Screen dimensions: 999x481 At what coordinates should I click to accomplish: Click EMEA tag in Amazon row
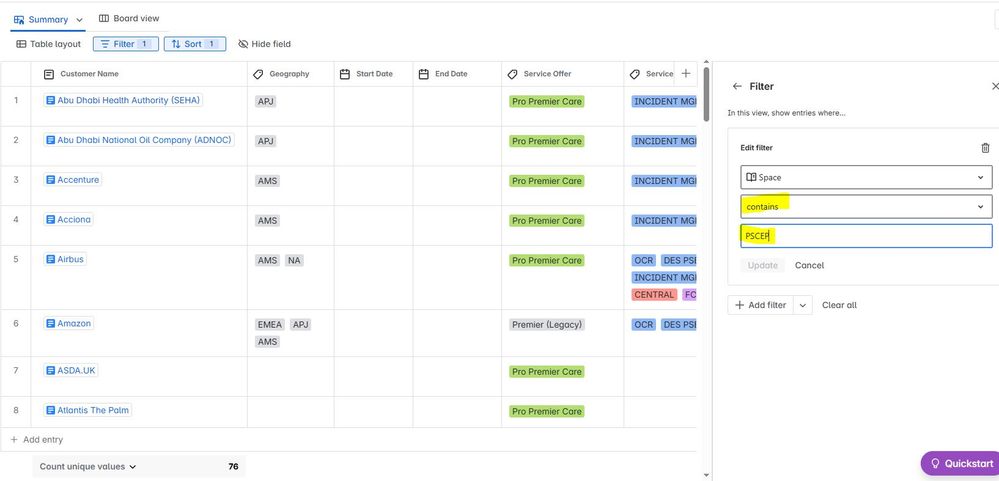[270, 324]
